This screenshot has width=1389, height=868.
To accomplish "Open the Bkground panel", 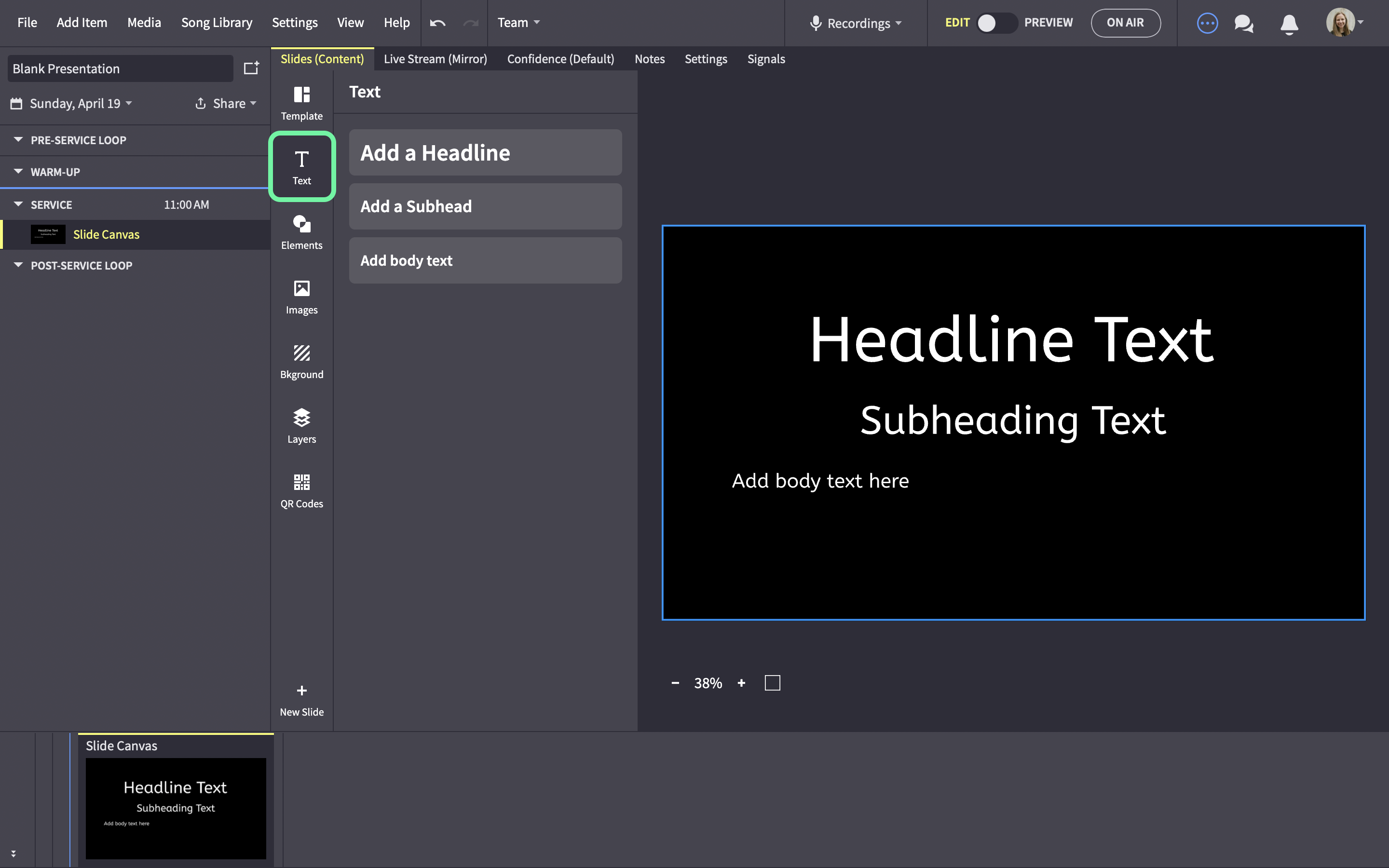I will [301, 362].
